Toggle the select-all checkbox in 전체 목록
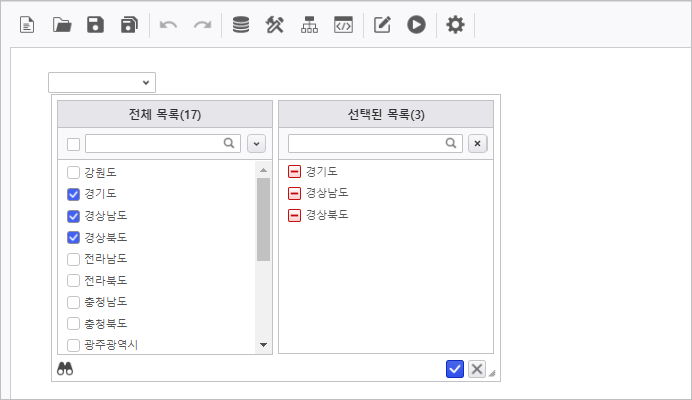The image size is (692, 400). click(73, 143)
